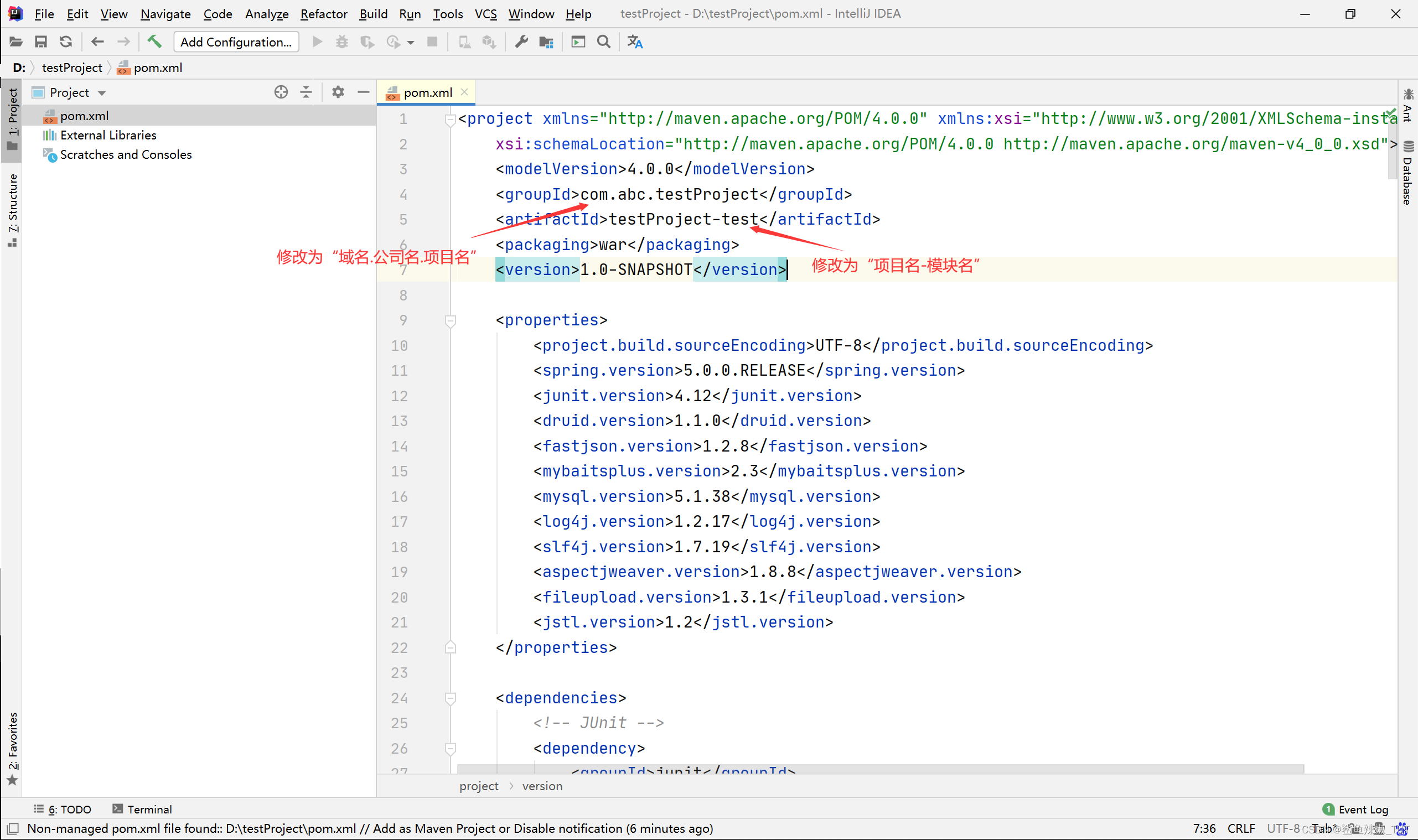The height and width of the screenshot is (840, 1418).
Task: Collapse the properties fold at line 9
Action: tap(450, 321)
